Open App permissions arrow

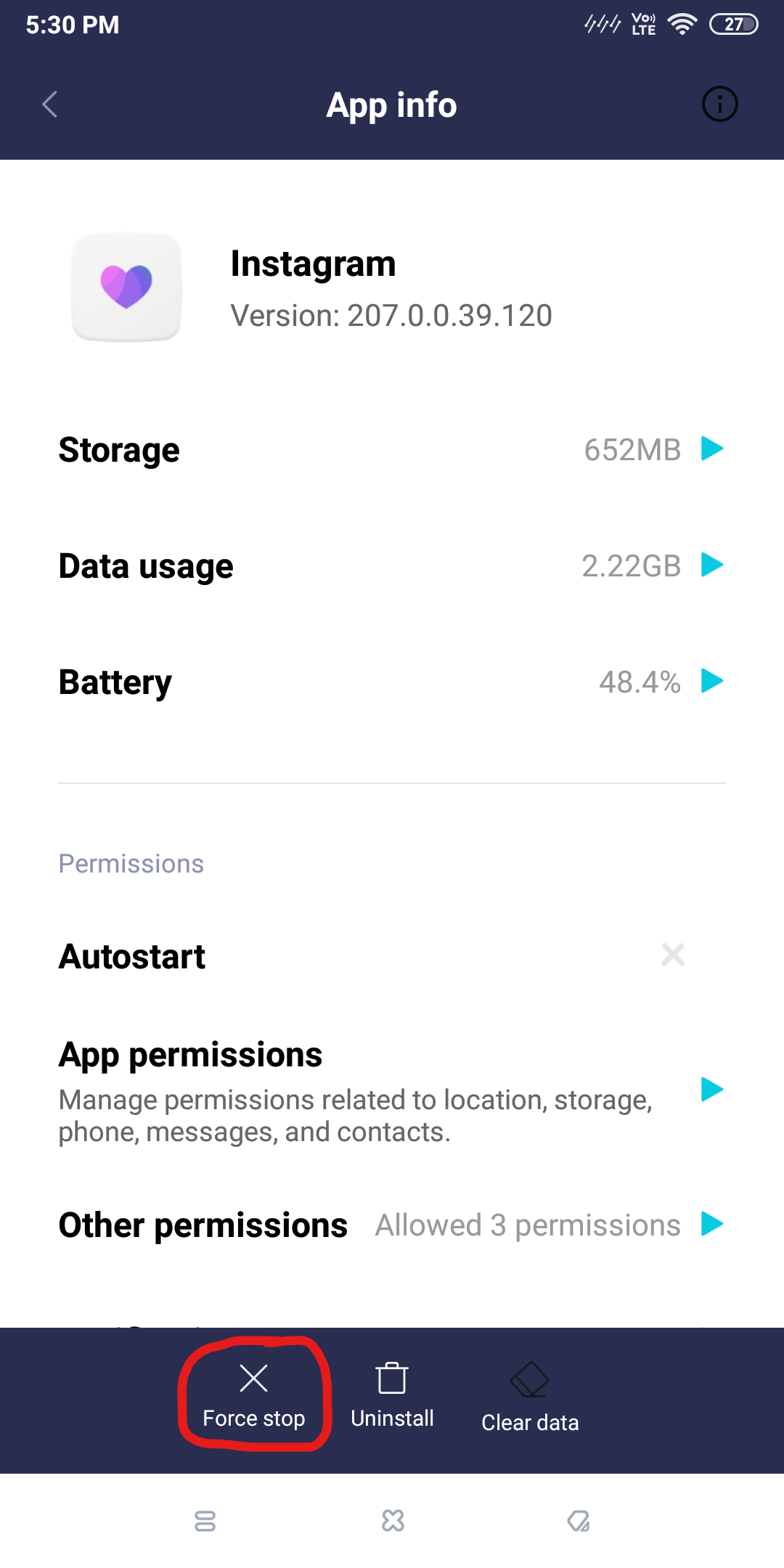(712, 1089)
